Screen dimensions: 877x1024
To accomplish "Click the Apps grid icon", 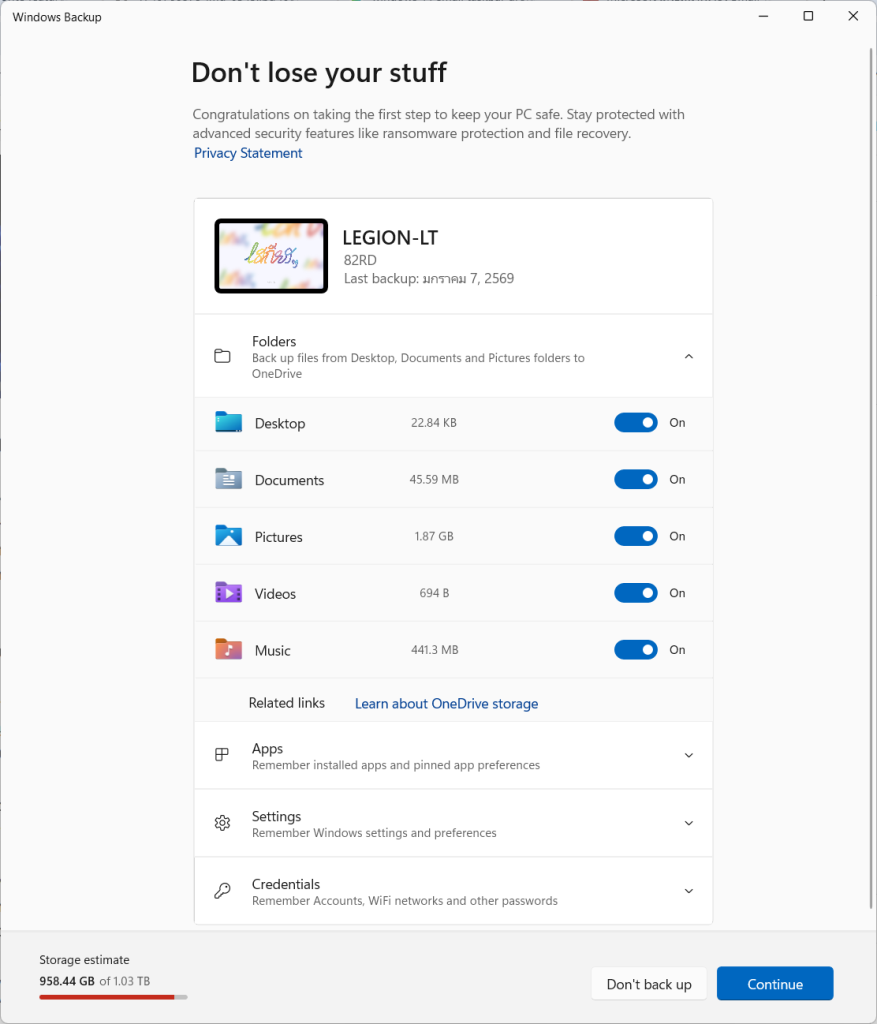I will pyautogui.click(x=222, y=756).
